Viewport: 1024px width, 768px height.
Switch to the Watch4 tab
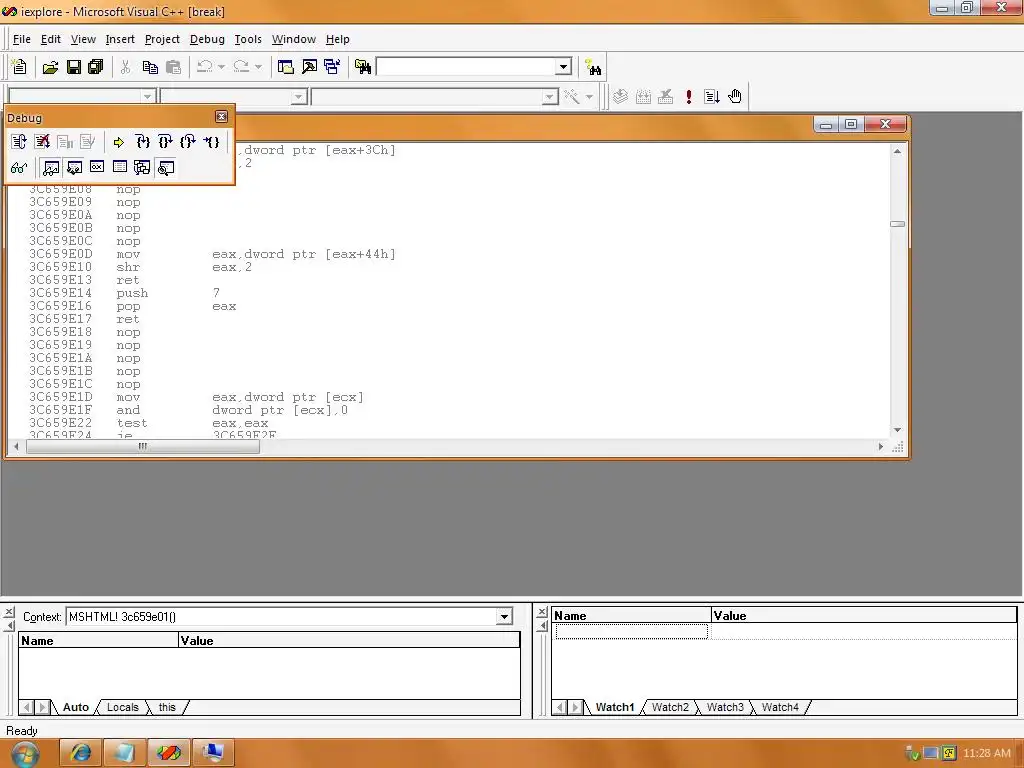780,707
